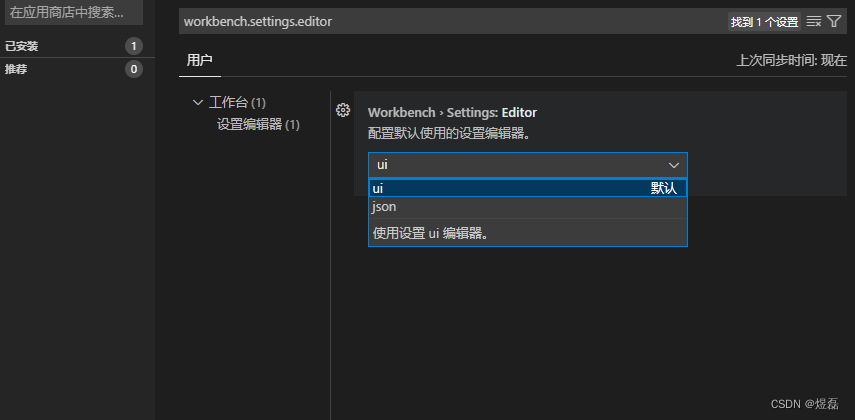
Task: Expand the 已安装 extensions section
Action: point(77,46)
